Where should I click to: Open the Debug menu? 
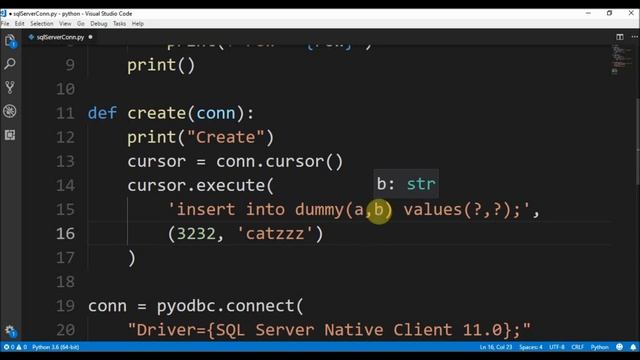click(98, 24)
